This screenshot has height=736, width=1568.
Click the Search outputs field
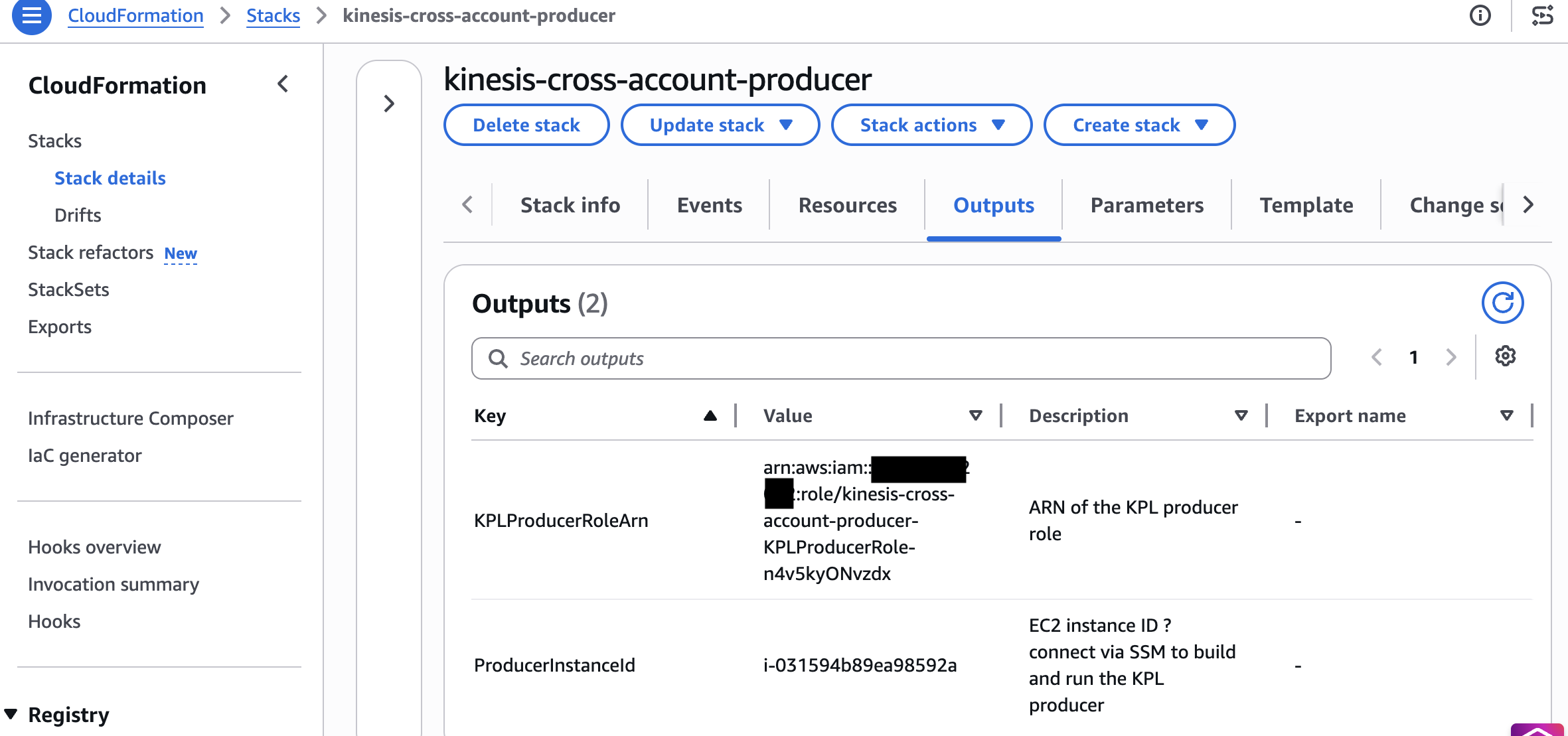pyautogui.click(x=901, y=358)
